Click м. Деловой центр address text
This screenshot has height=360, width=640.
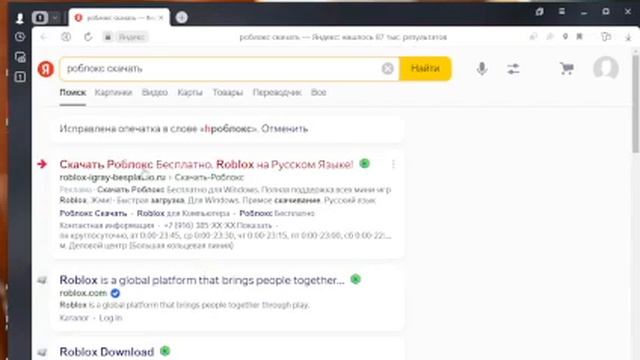click(147, 246)
